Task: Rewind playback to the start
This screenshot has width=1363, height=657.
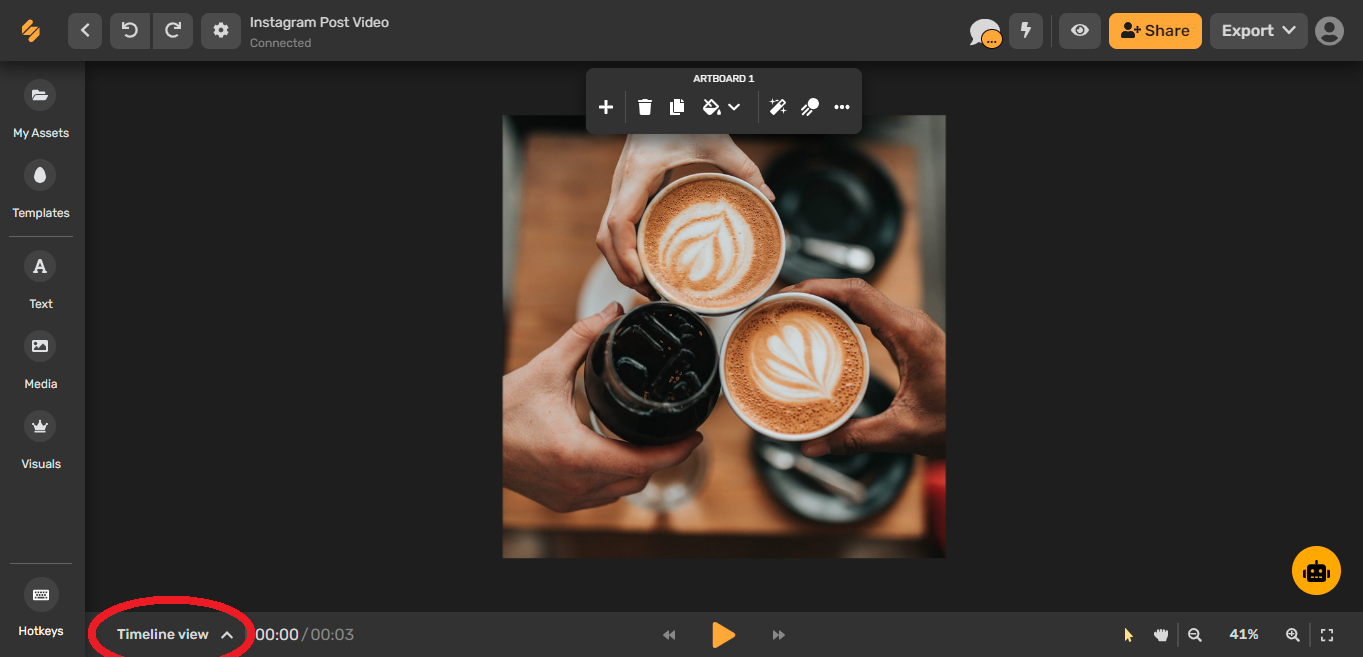Action: click(x=669, y=635)
